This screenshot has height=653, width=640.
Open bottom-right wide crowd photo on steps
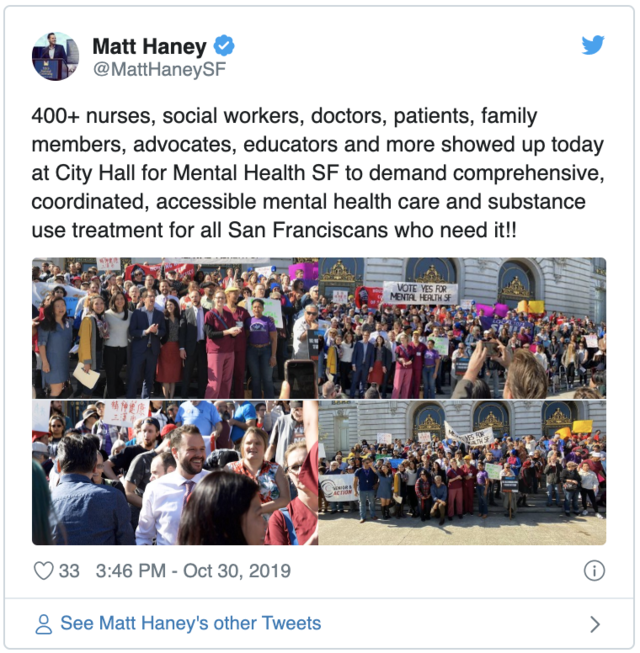pos(462,472)
